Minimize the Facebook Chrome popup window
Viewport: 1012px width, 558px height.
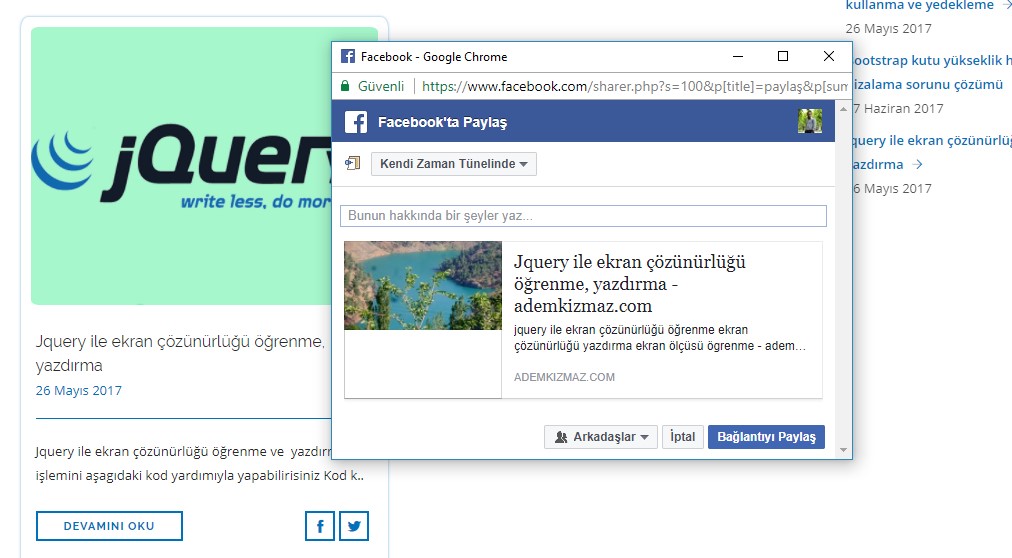click(x=738, y=56)
